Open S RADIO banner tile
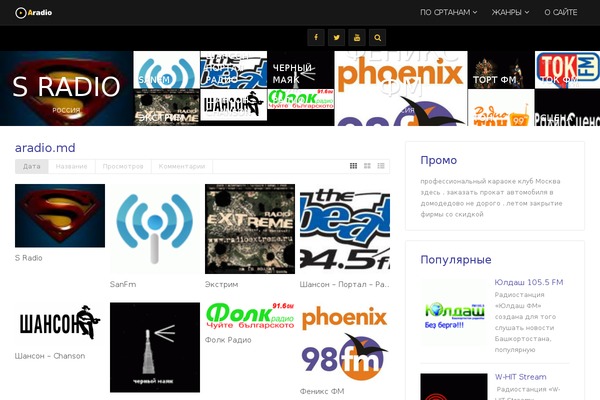The image size is (600, 400). coord(66,88)
